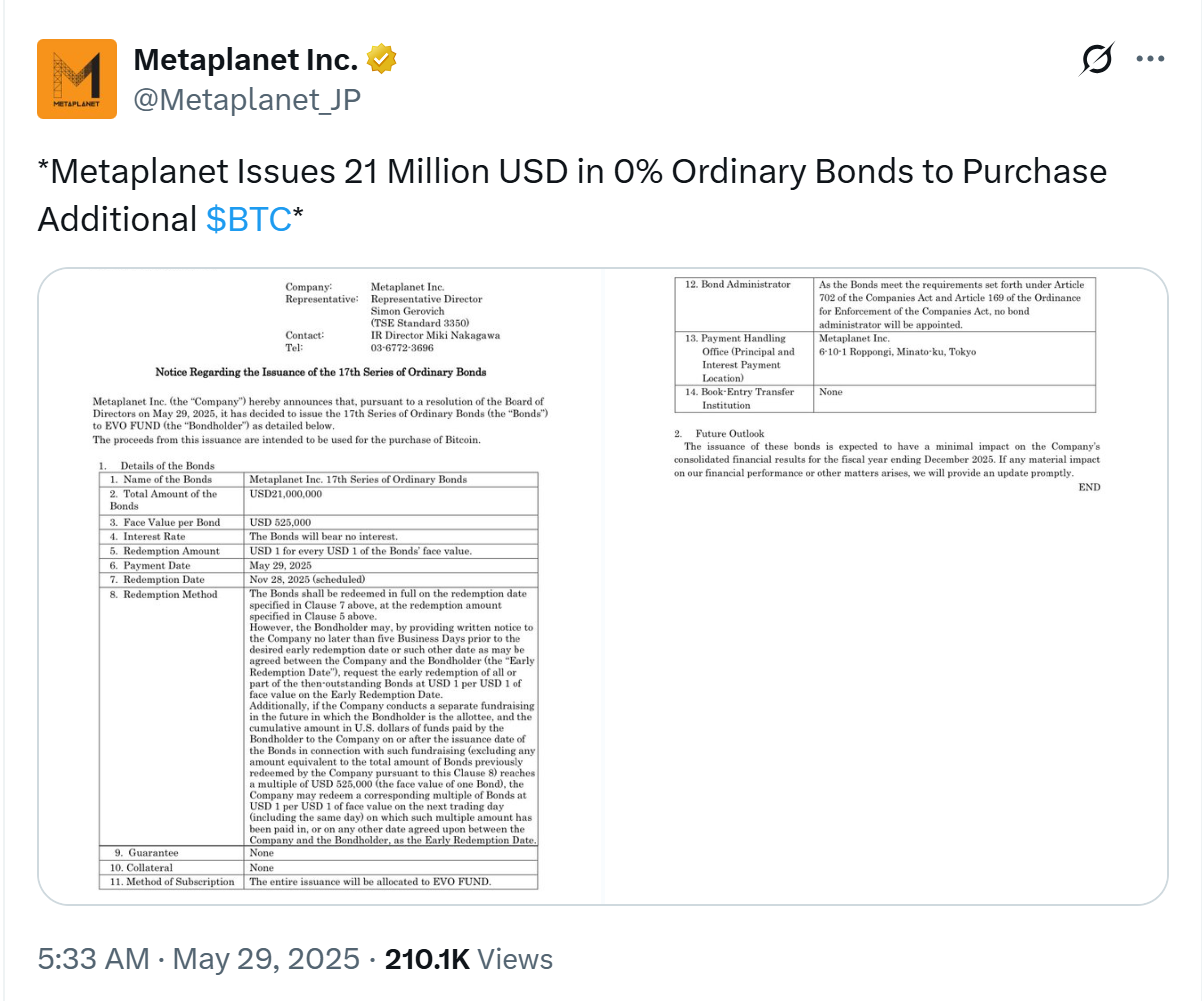Click the gold verified badge

coord(381,60)
